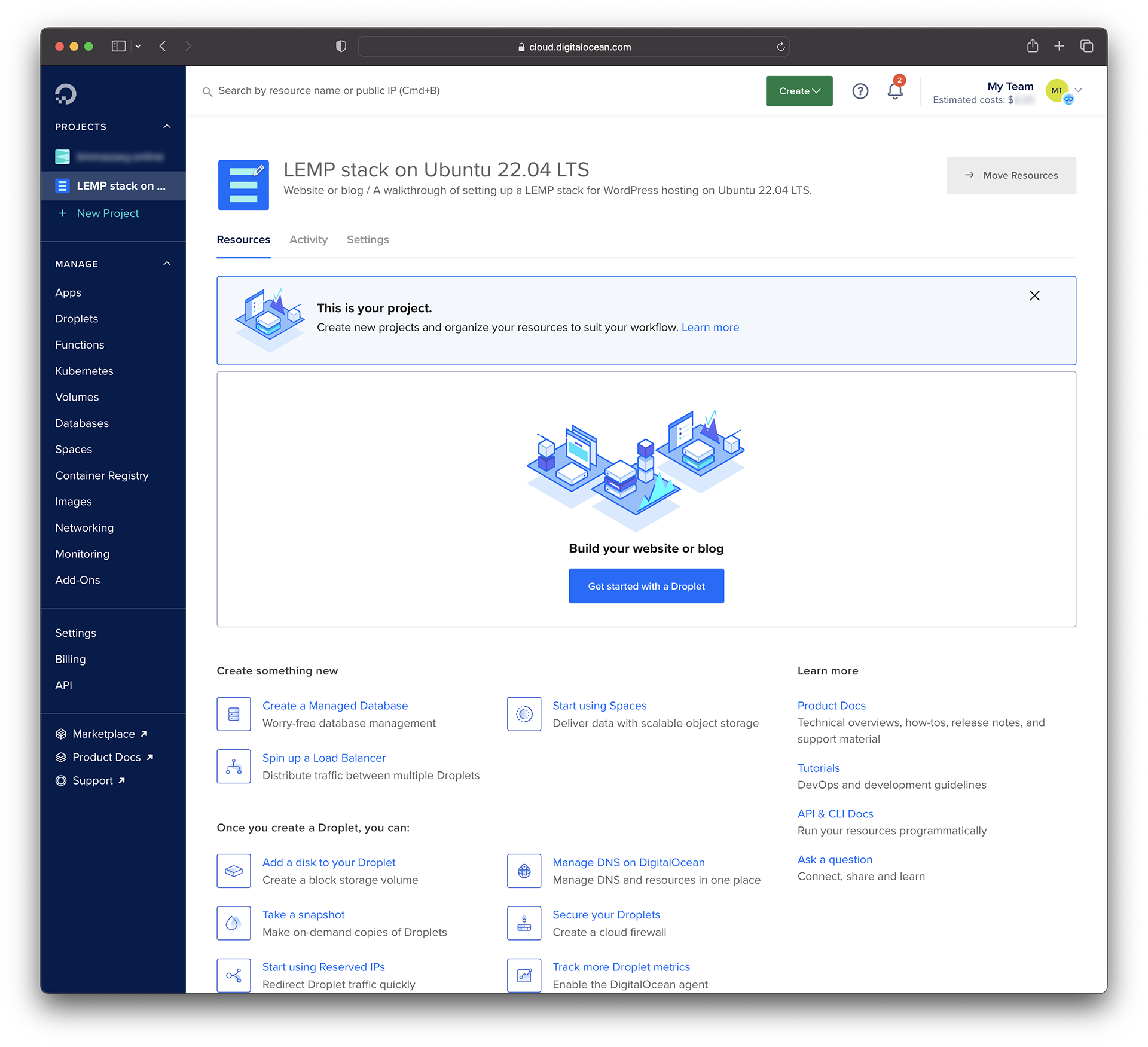Click the Marketplace icon in sidebar
1148x1047 pixels.
[61, 734]
